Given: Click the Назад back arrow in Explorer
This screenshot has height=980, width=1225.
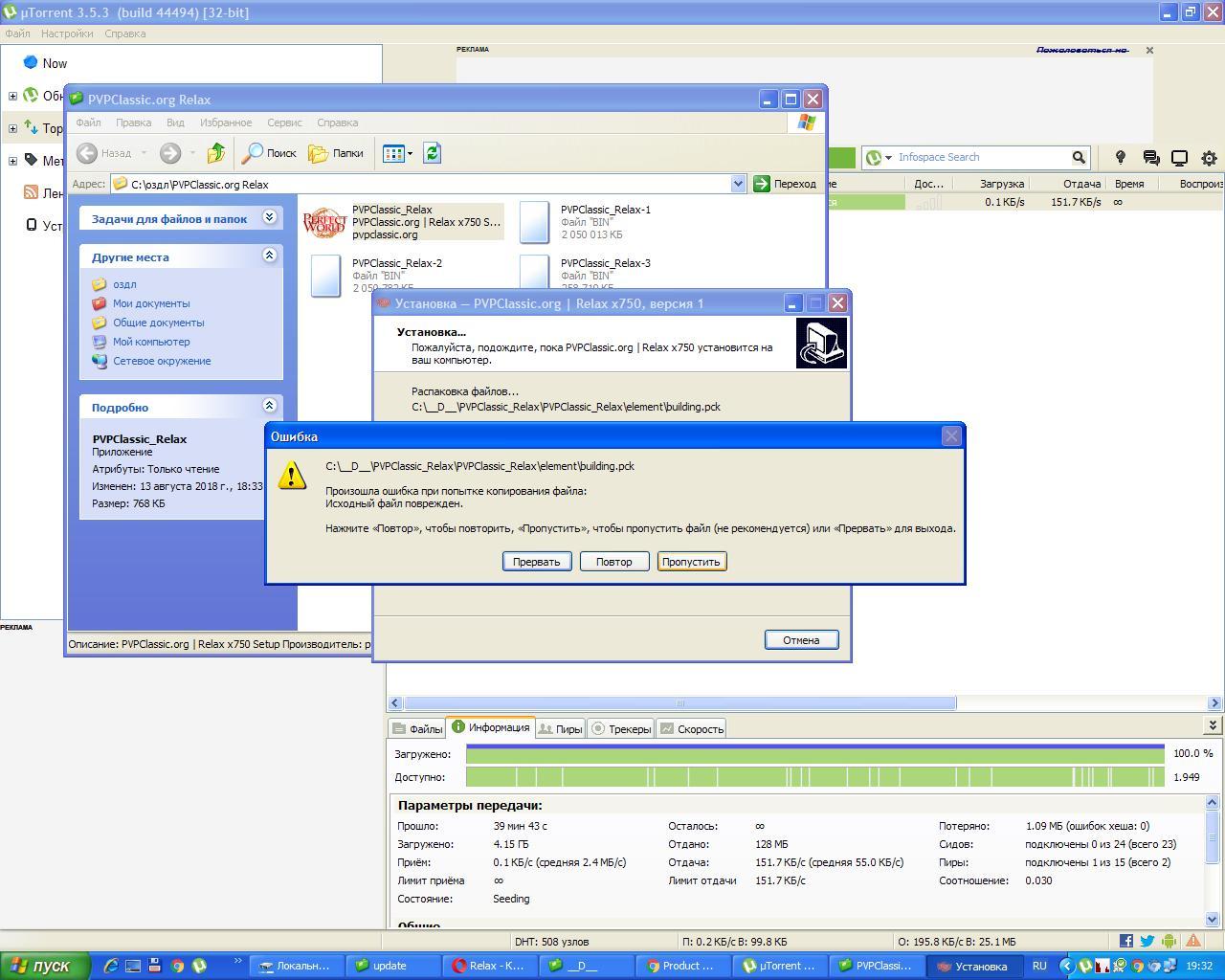Looking at the screenshot, I should [104, 153].
